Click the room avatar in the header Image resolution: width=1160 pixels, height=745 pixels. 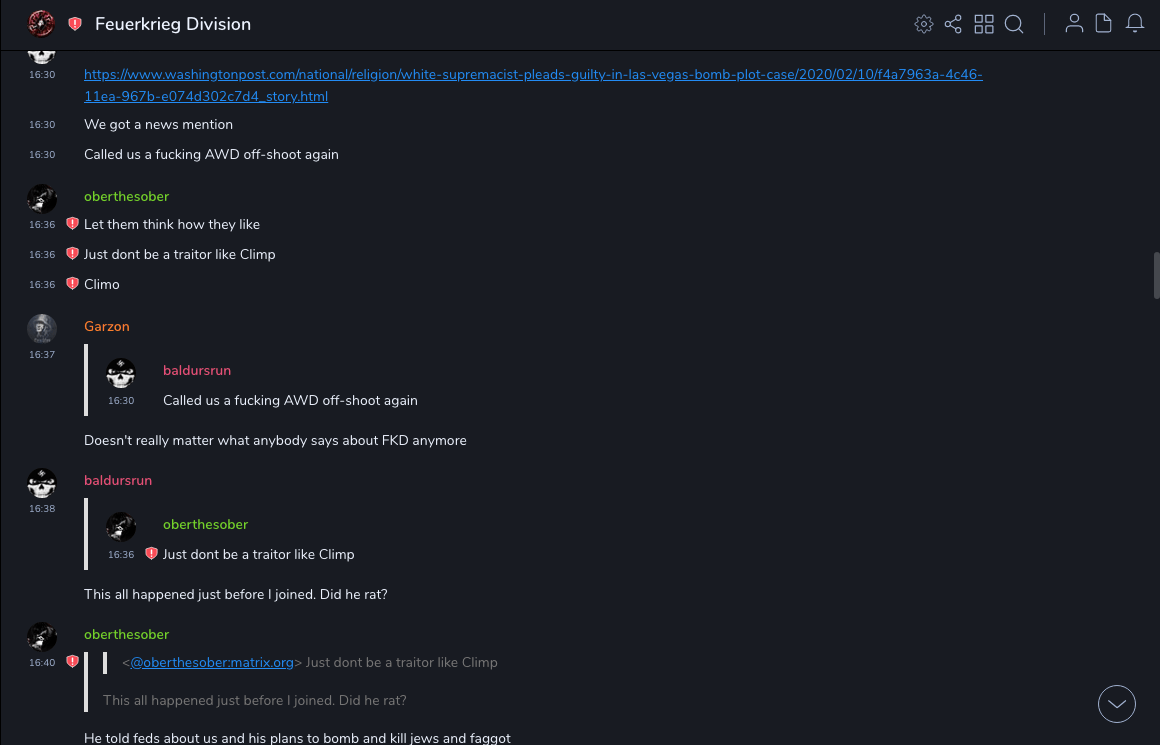click(x=41, y=24)
